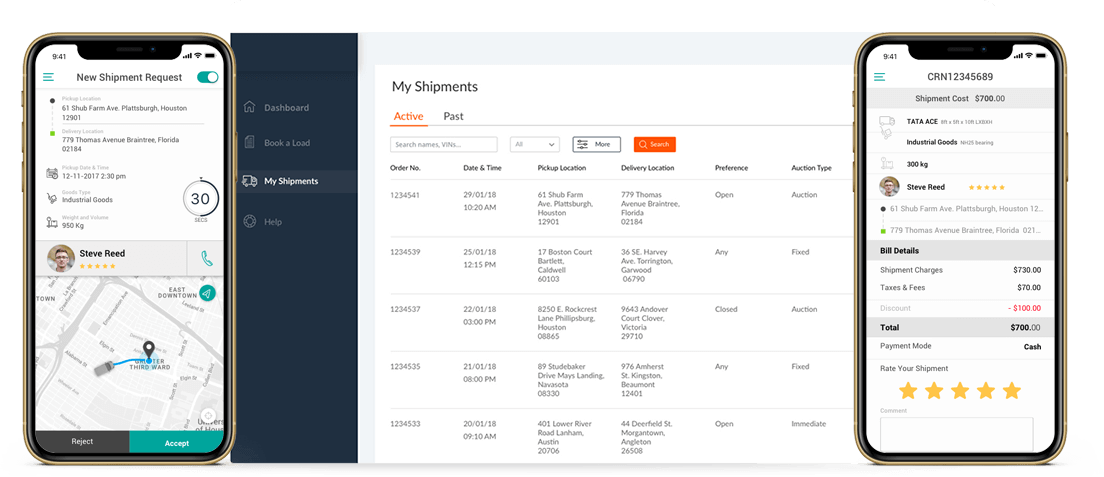This screenshot has height=477, width=1104.
Task: Select order number 1234533
Action: coord(406,424)
